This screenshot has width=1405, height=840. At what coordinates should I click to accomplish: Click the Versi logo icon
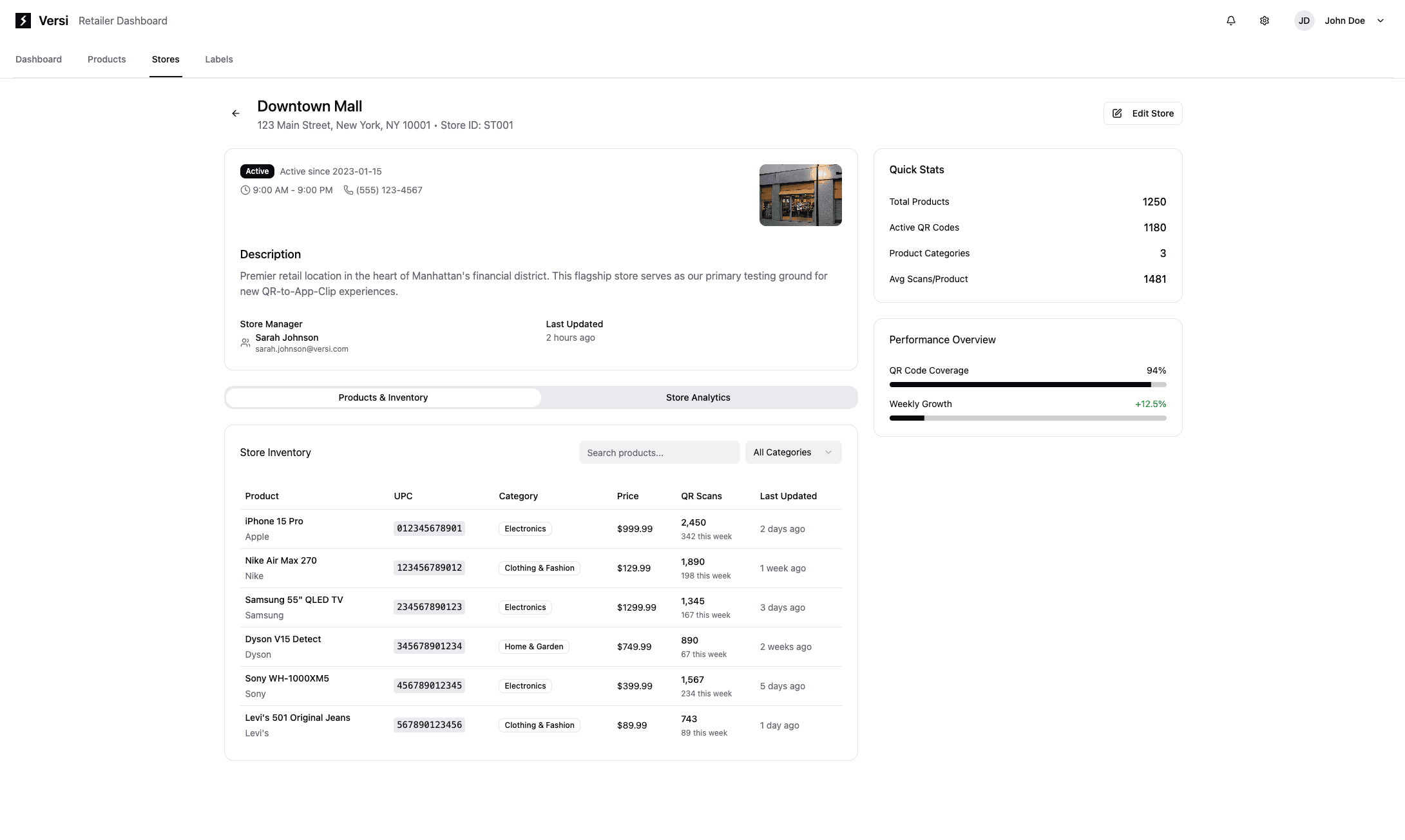click(x=23, y=21)
